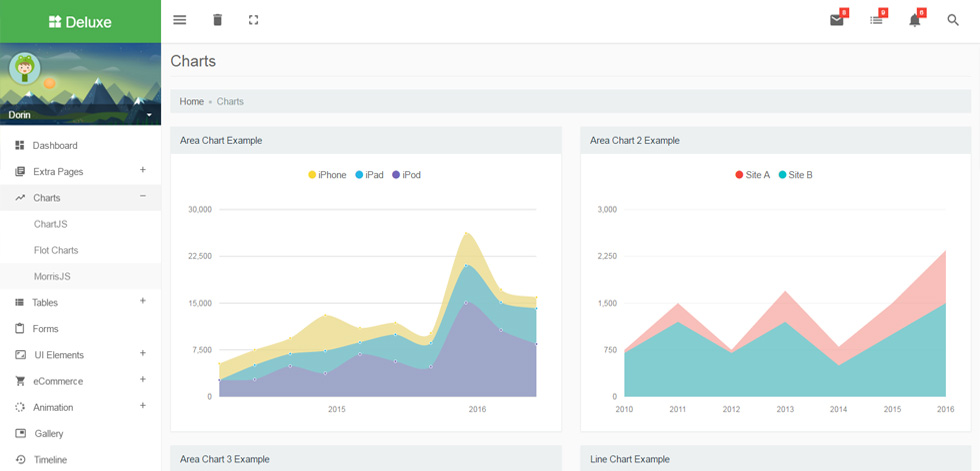
Task: Collapse Charts menu with minus sign
Action: pos(143,196)
